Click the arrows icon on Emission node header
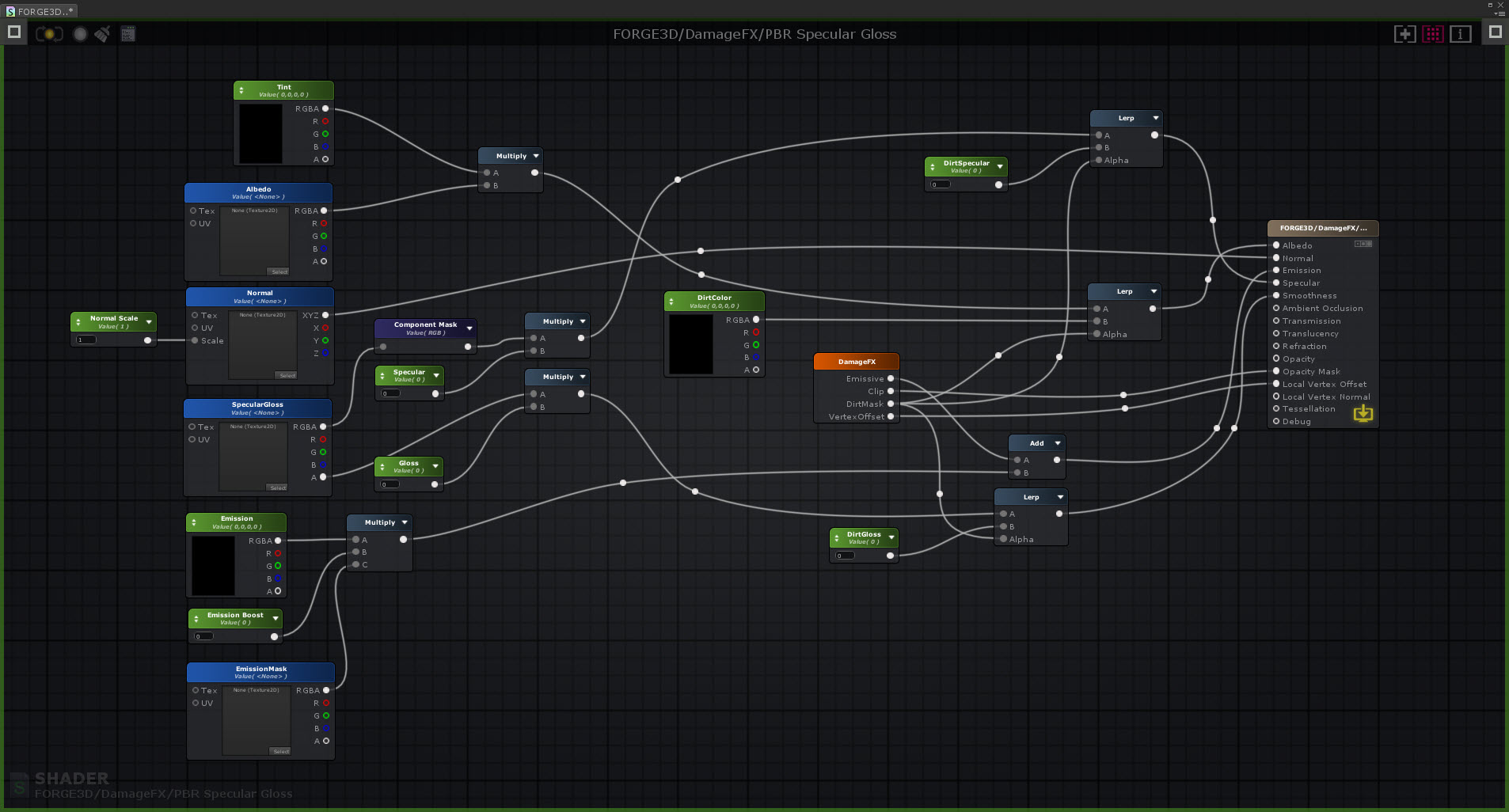This screenshot has width=1509, height=812. tap(194, 522)
